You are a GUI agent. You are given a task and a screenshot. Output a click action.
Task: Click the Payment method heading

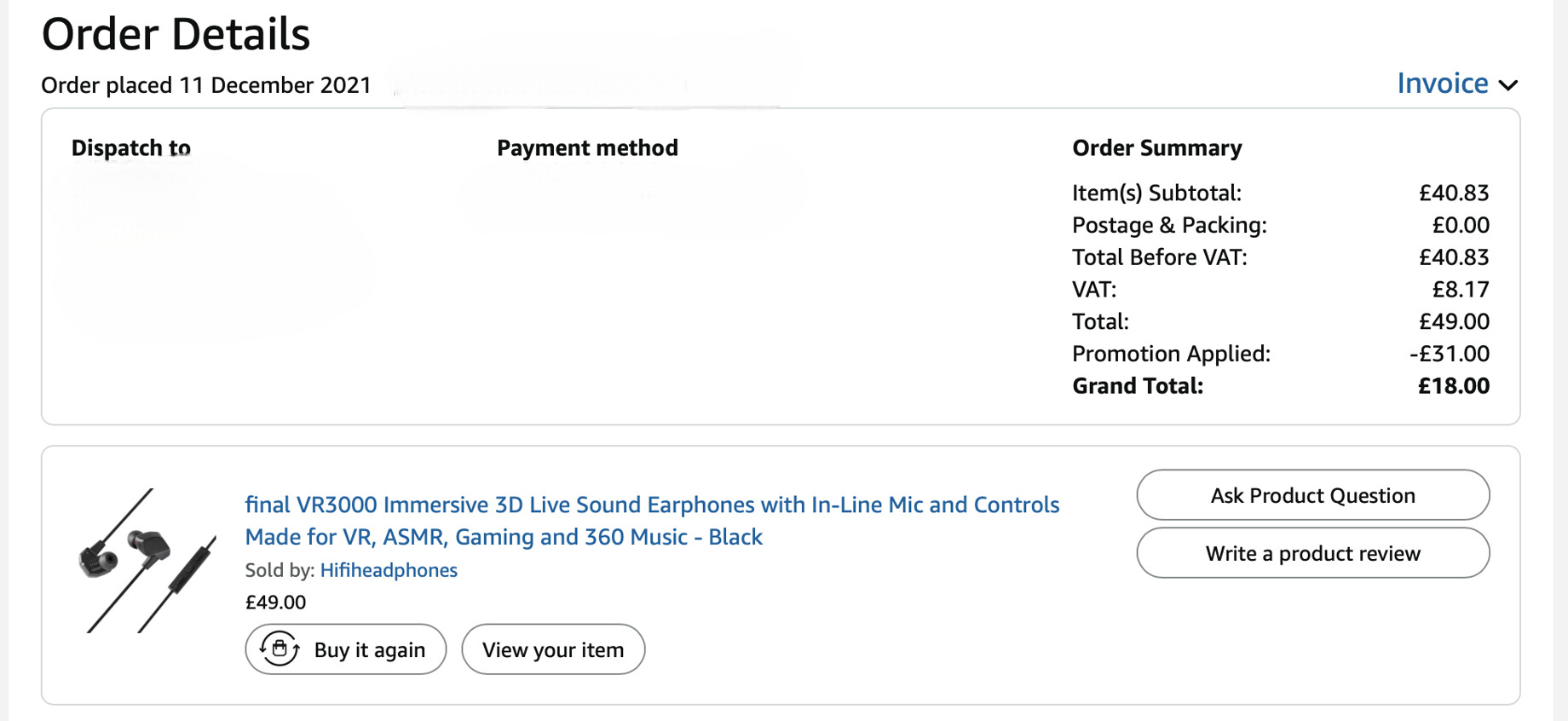pos(587,148)
